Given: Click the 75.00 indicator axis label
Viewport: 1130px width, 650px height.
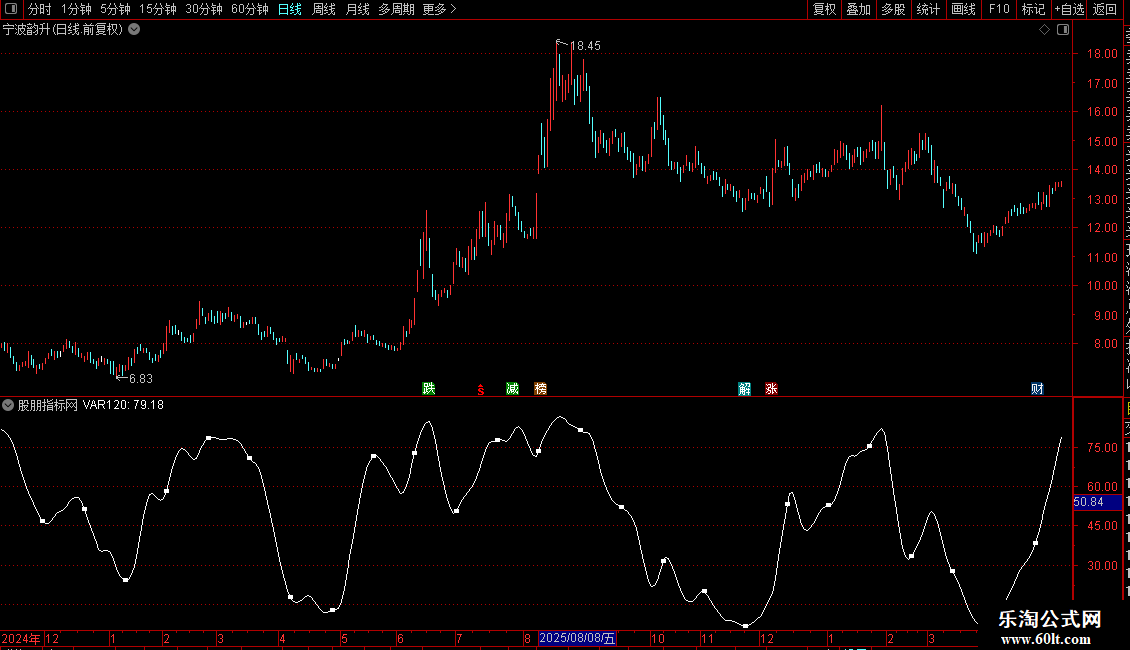Looking at the screenshot, I should pyautogui.click(x=1102, y=448).
